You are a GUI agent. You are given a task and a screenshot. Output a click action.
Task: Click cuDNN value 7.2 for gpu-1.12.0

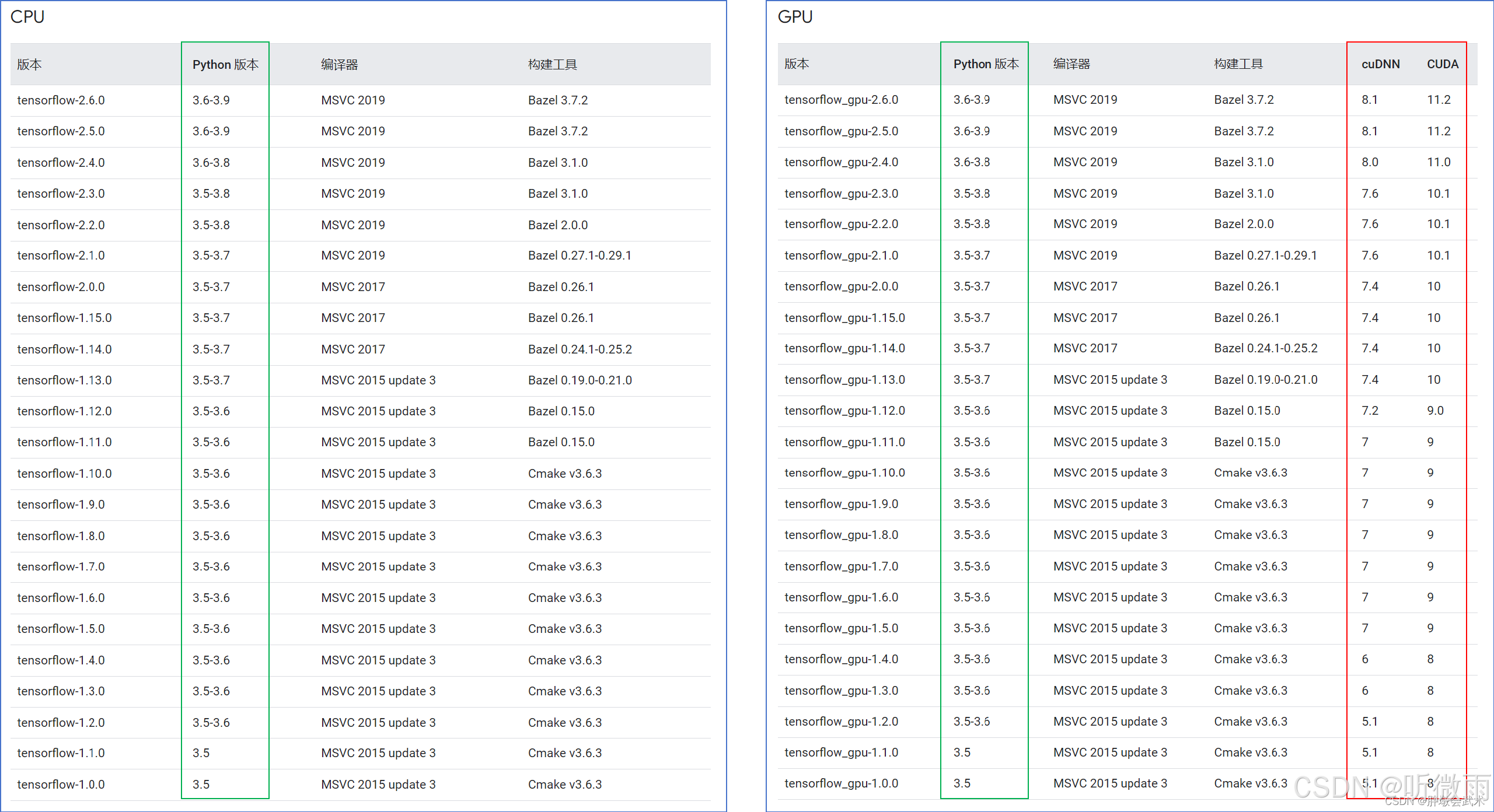click(x=1370, y=411)
